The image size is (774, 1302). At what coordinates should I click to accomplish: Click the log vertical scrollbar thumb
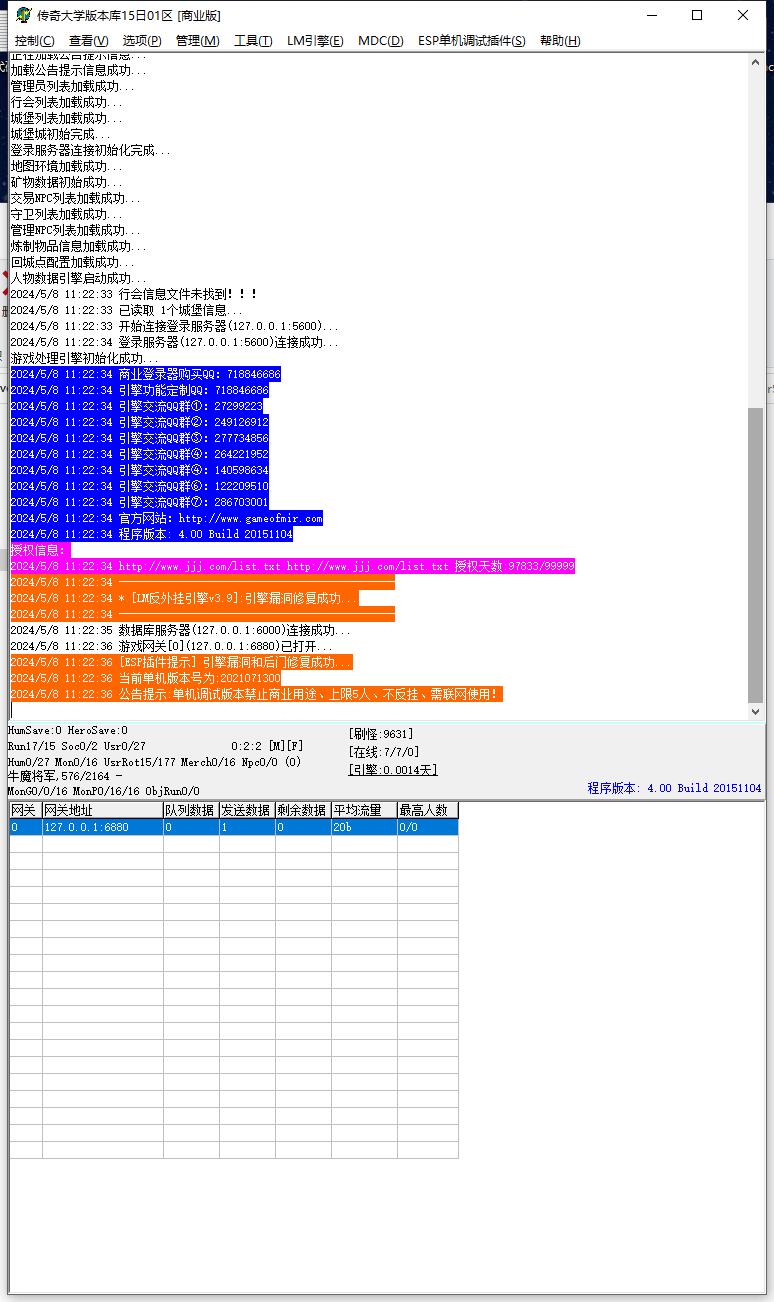[x=756, y=555]
